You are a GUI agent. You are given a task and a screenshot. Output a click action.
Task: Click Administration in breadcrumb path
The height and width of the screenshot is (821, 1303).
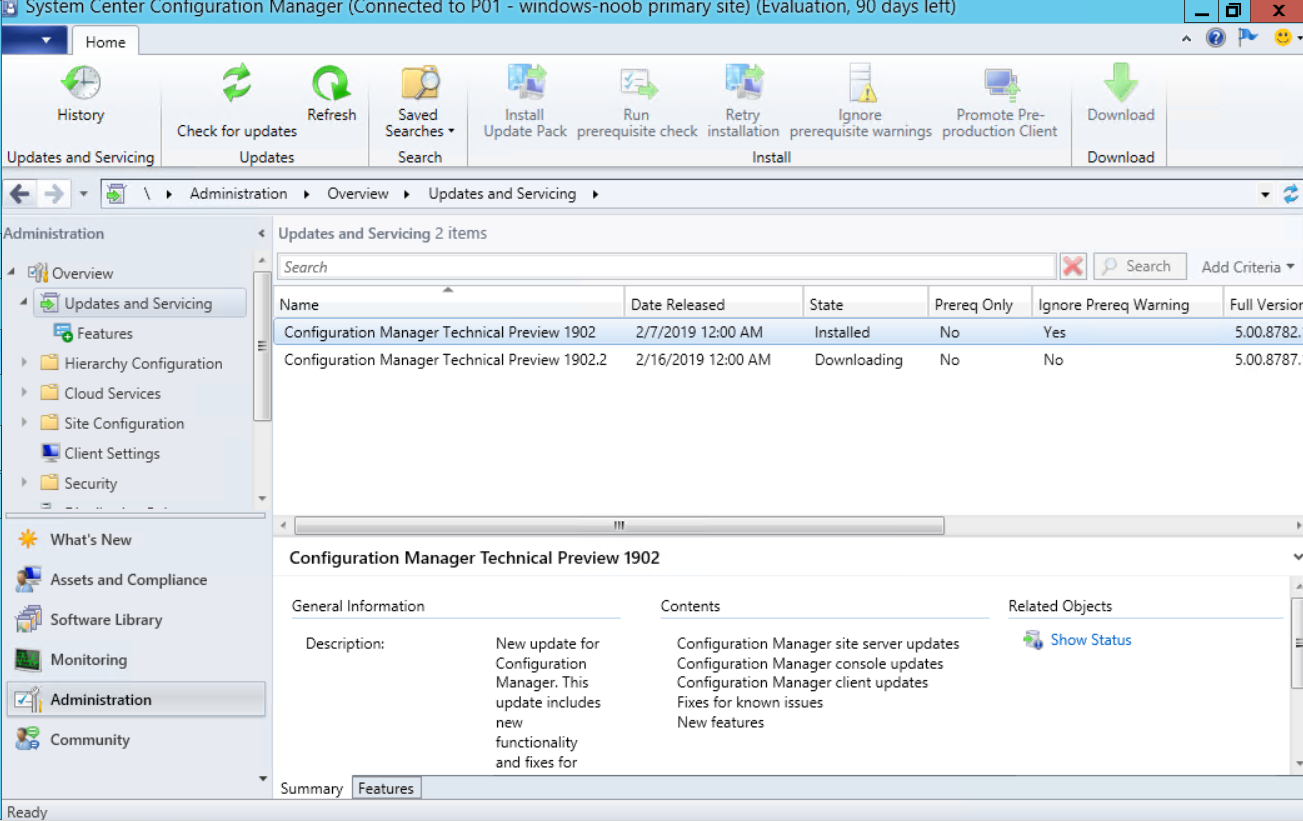(x=238, y=194)
